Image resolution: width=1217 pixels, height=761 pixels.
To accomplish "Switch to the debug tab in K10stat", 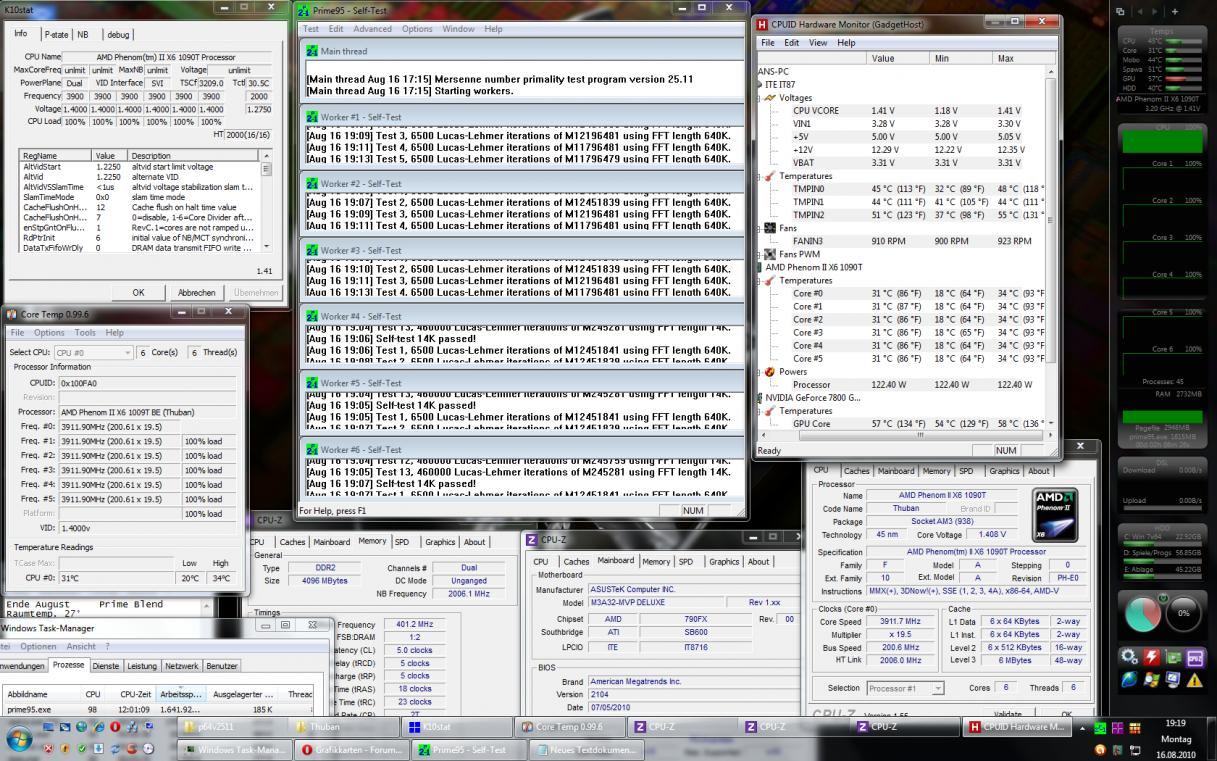I will 119,34.
